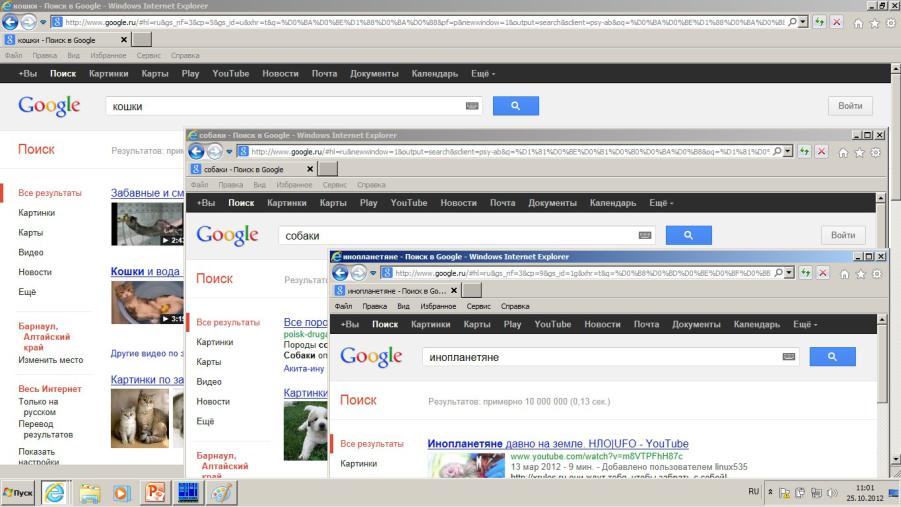The height and width of the screenshot is (507, 901).
Task: Open Tools gear in the инопланетяне window
Action: click(x=877, y=274)
